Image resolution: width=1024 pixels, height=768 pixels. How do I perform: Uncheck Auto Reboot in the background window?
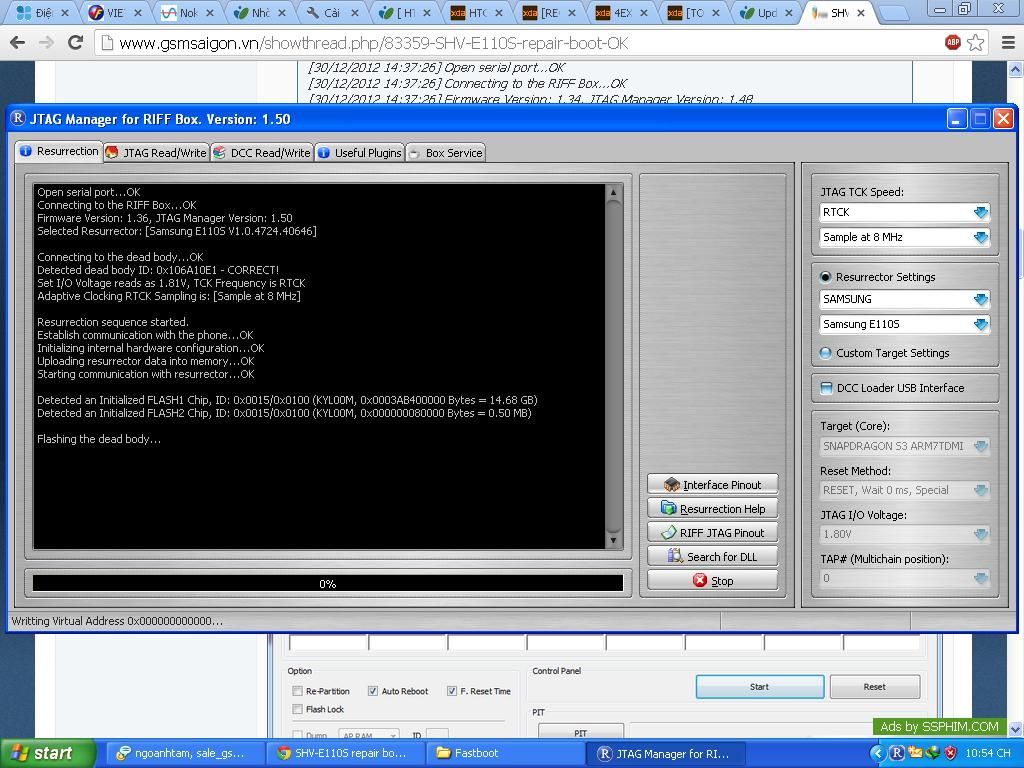coord(373,691)
